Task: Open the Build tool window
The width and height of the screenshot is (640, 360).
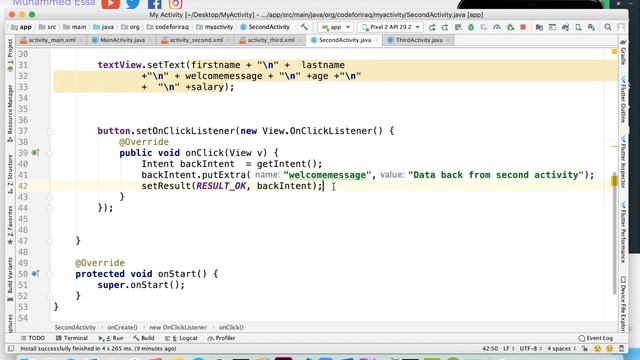Action: pos(144,338)
